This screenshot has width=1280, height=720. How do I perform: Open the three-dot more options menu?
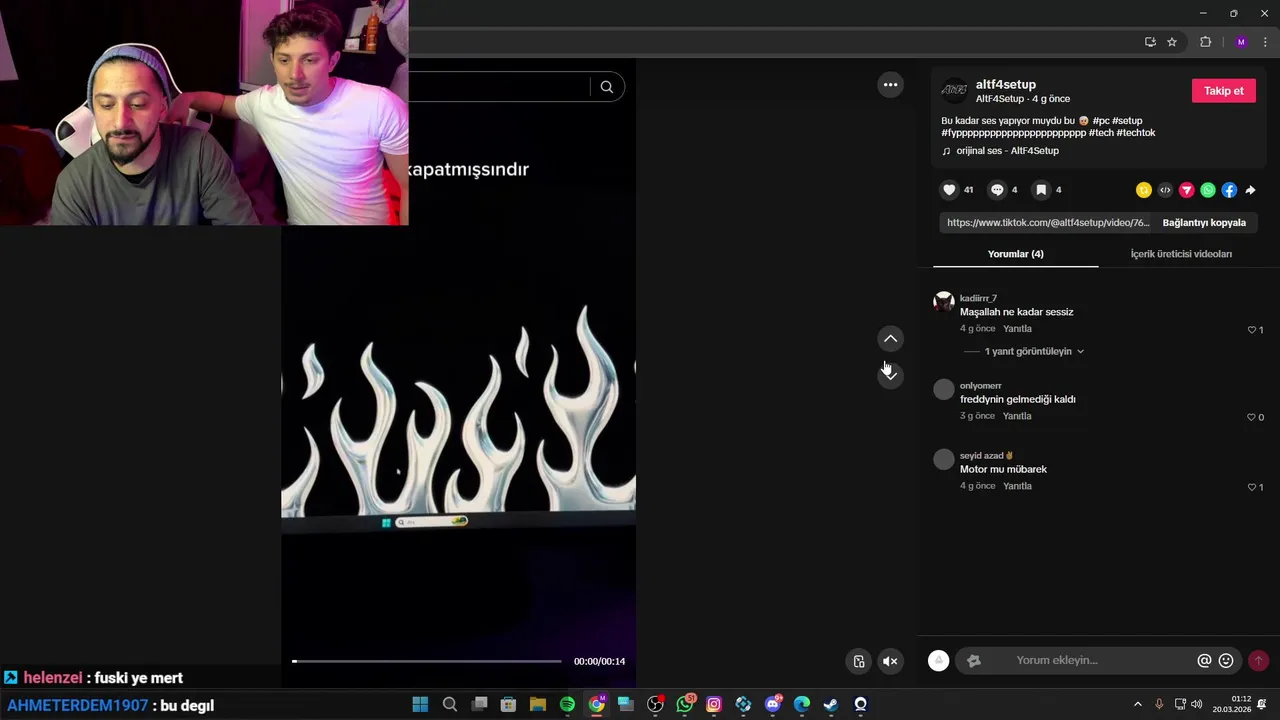[x=890, y=85]
